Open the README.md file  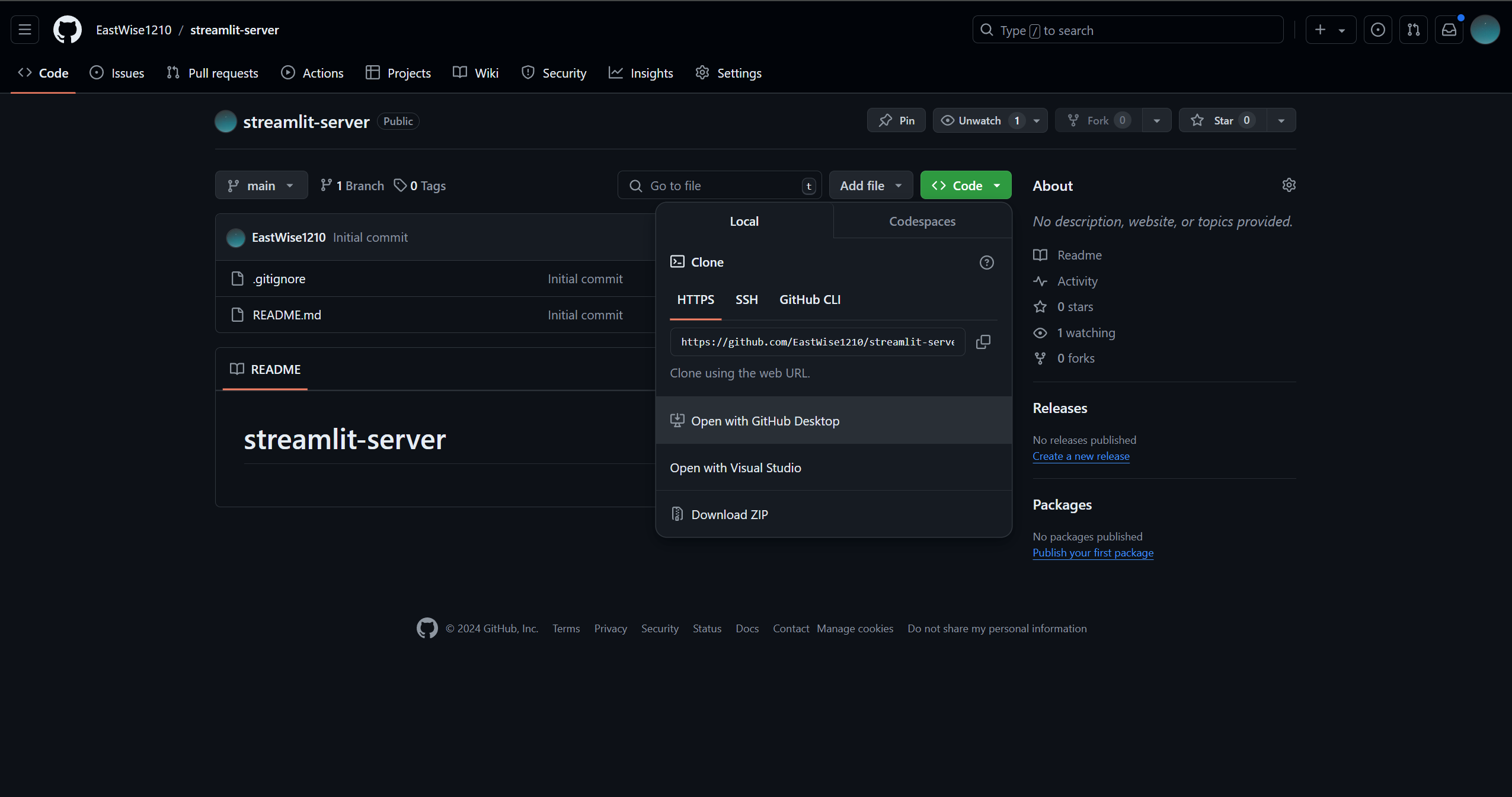point(287,315)
